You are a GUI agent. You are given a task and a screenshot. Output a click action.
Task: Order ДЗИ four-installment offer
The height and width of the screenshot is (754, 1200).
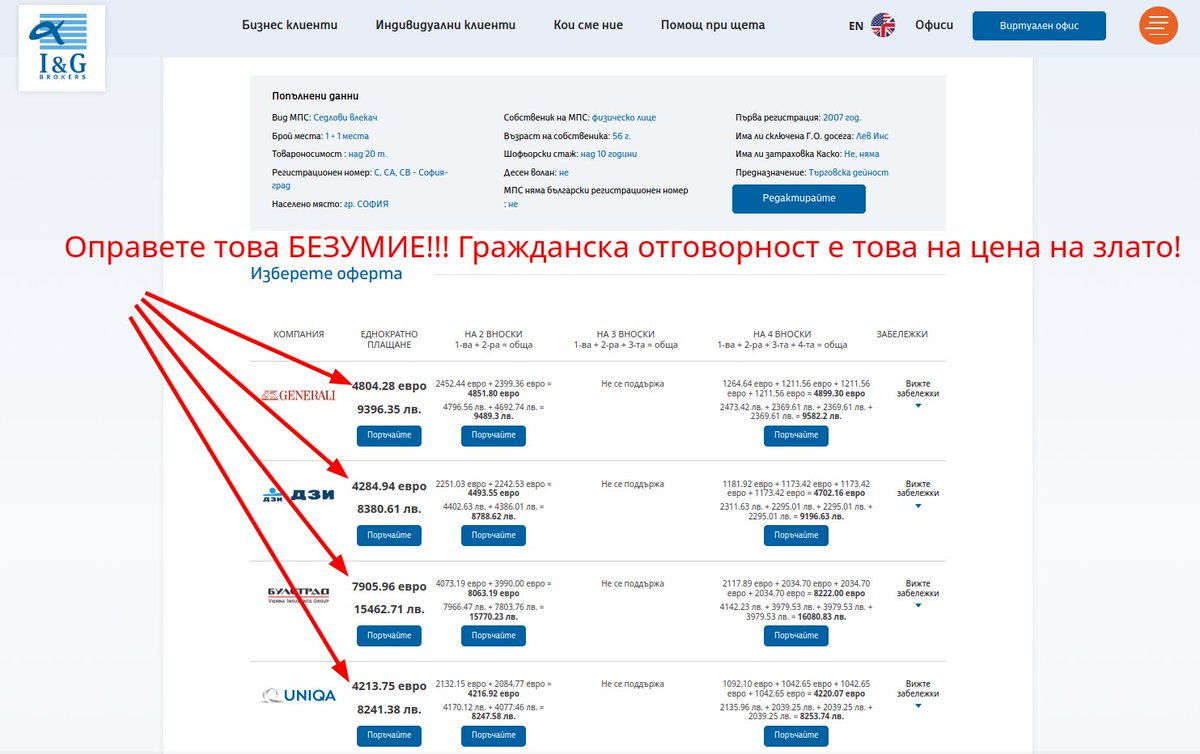click(796, 535)
